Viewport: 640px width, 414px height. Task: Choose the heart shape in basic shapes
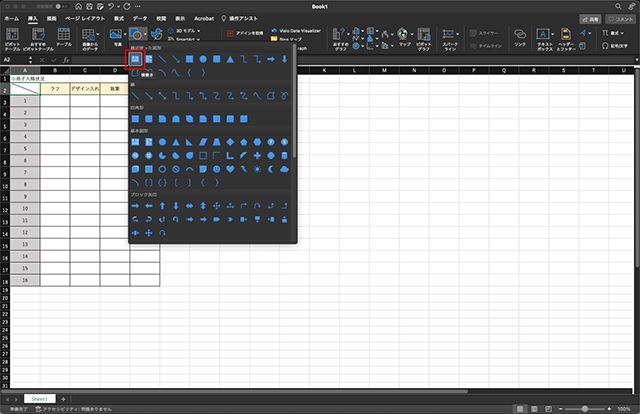tap(230, 169)
